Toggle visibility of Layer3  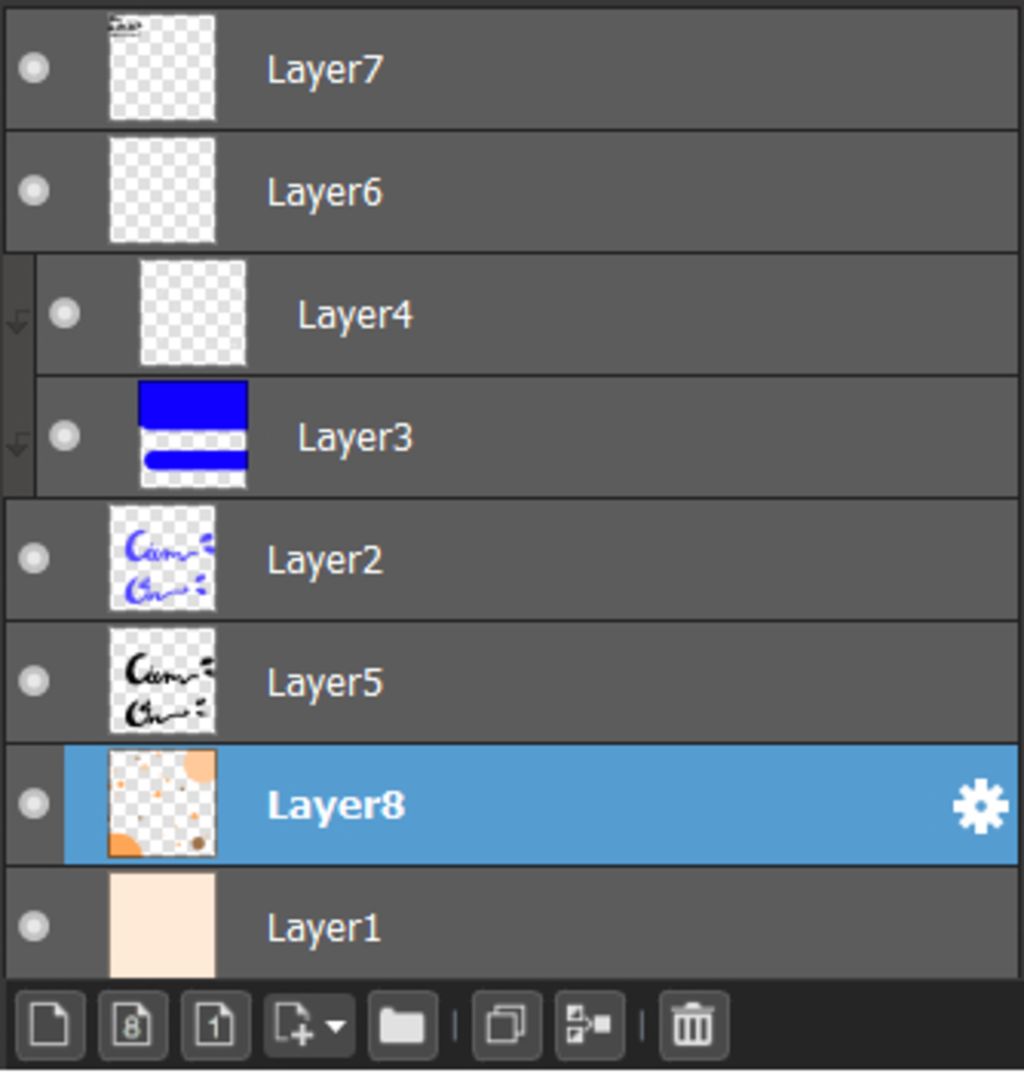(x=64, y=436)
